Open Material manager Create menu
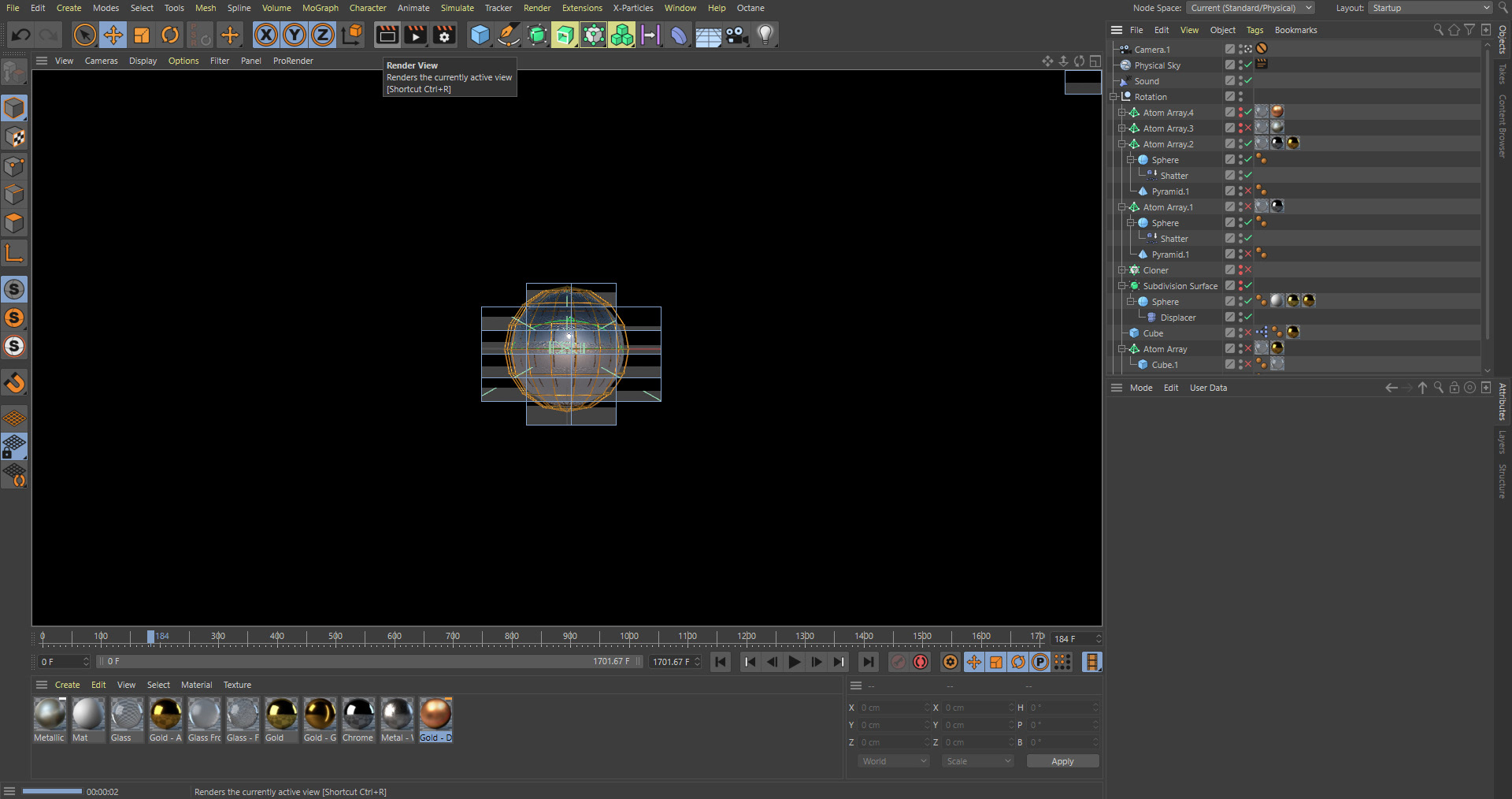This screenshot has width=1512, height=799. 67,685
